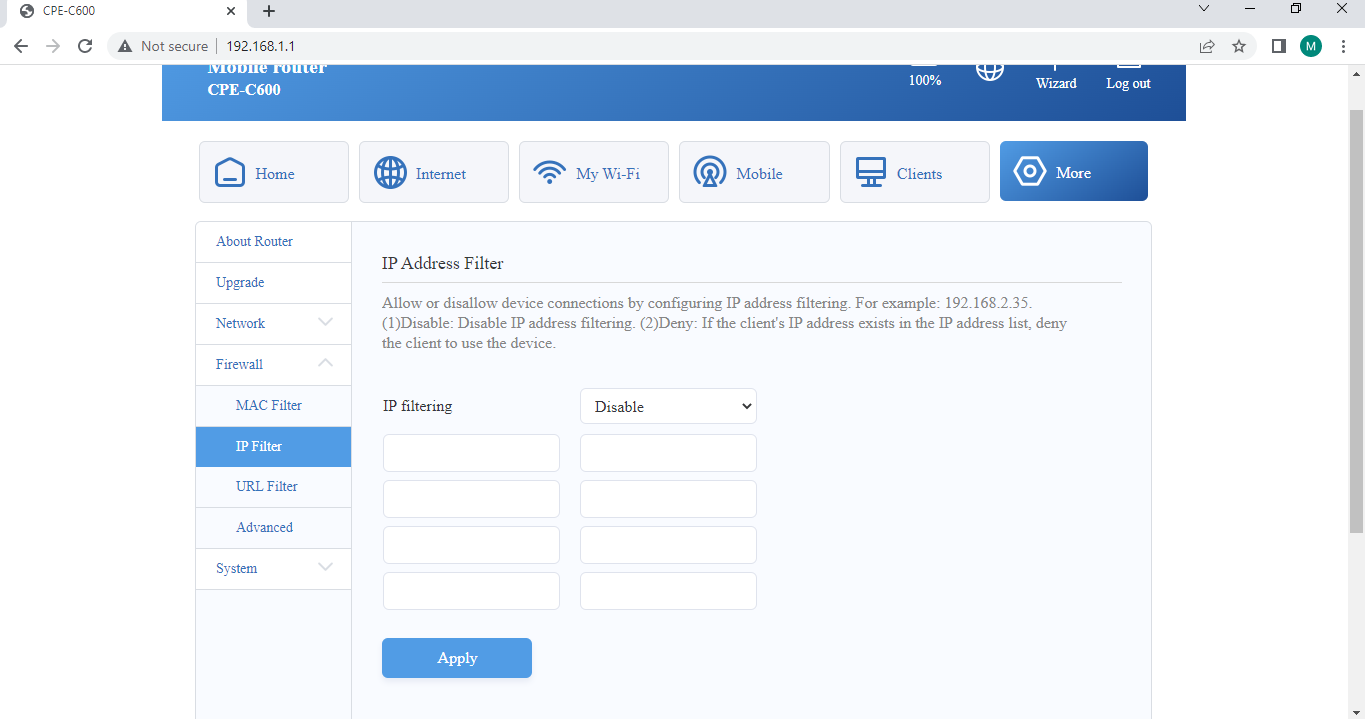Open Upgrade in sidebar

[274, 283]
